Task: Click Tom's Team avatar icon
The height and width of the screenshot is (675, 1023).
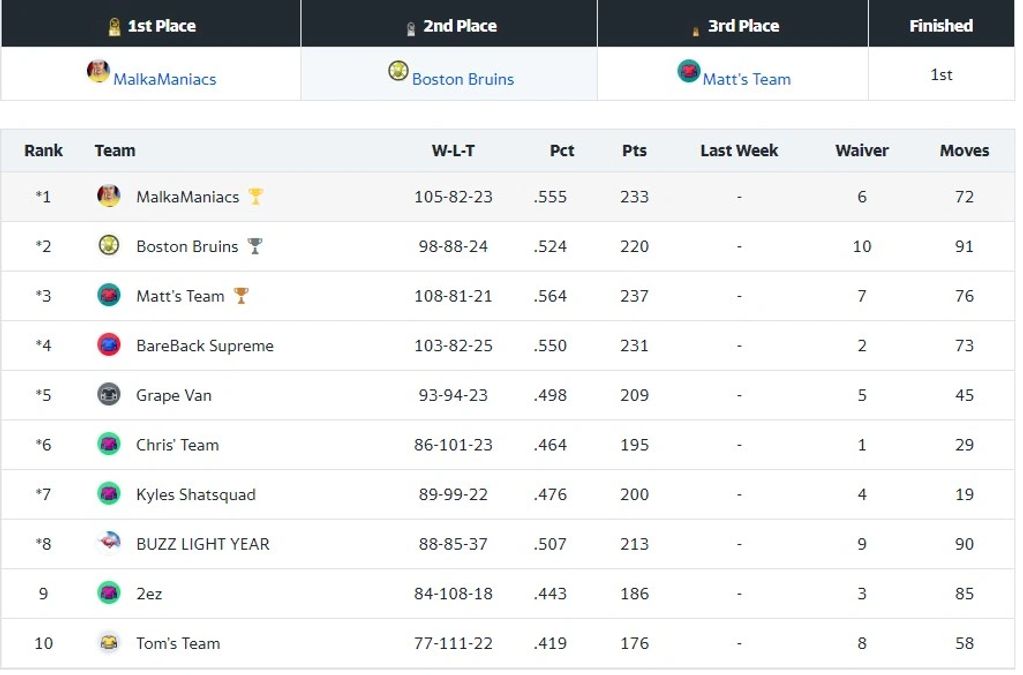Action: point(109,643)
